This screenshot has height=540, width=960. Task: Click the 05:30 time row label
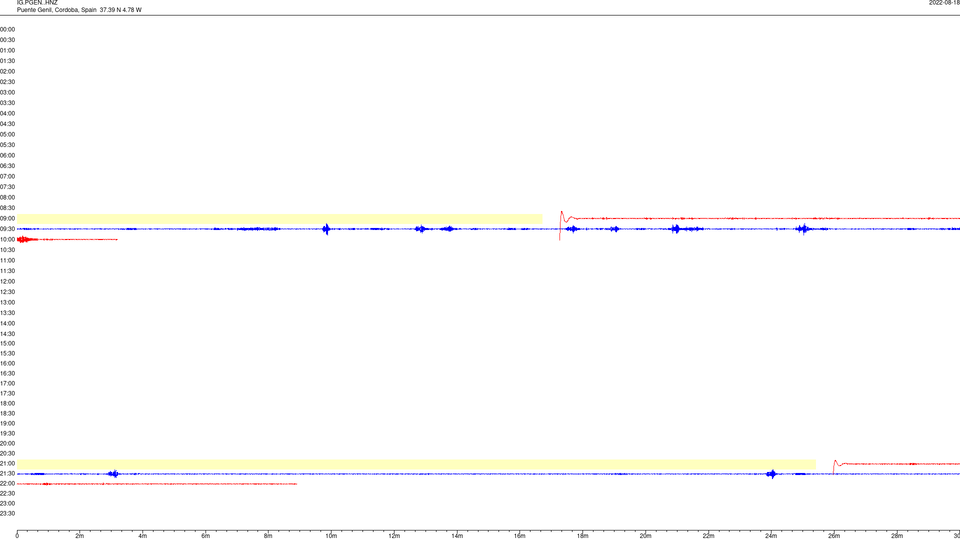[7, 145]
